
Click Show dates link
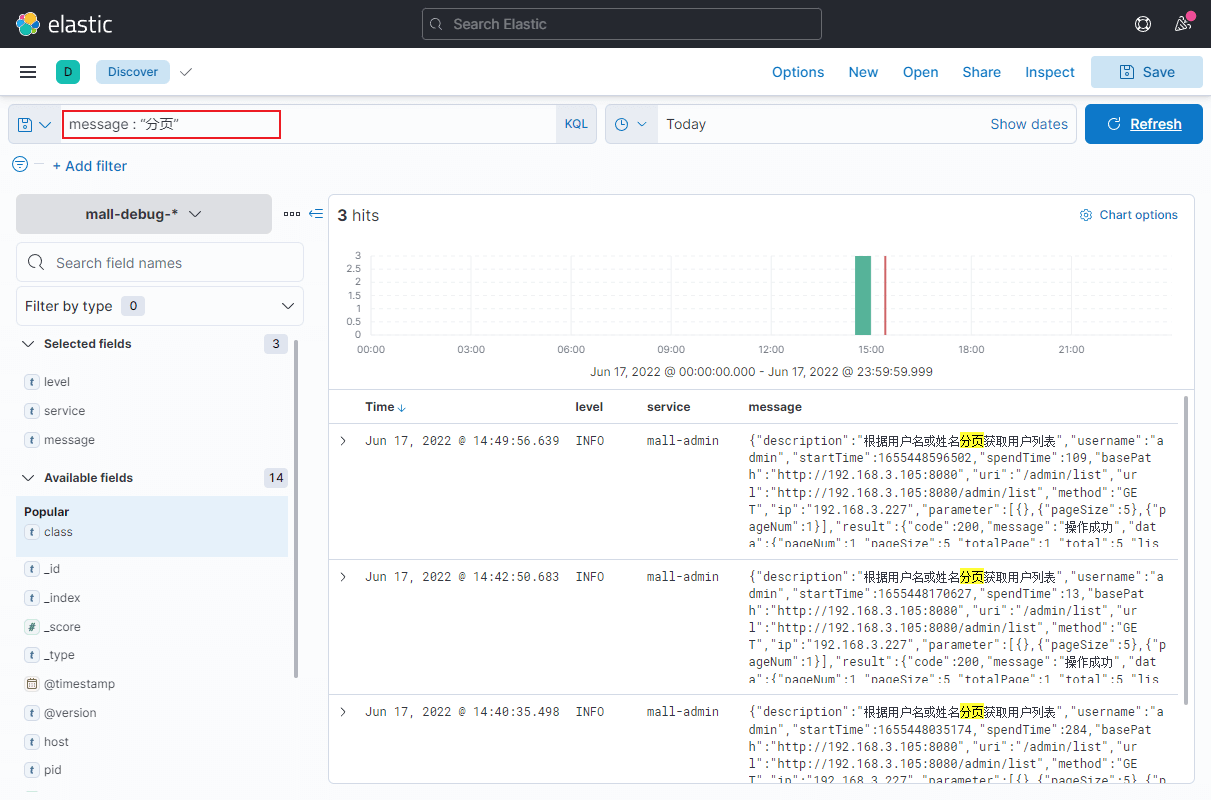1029,124
